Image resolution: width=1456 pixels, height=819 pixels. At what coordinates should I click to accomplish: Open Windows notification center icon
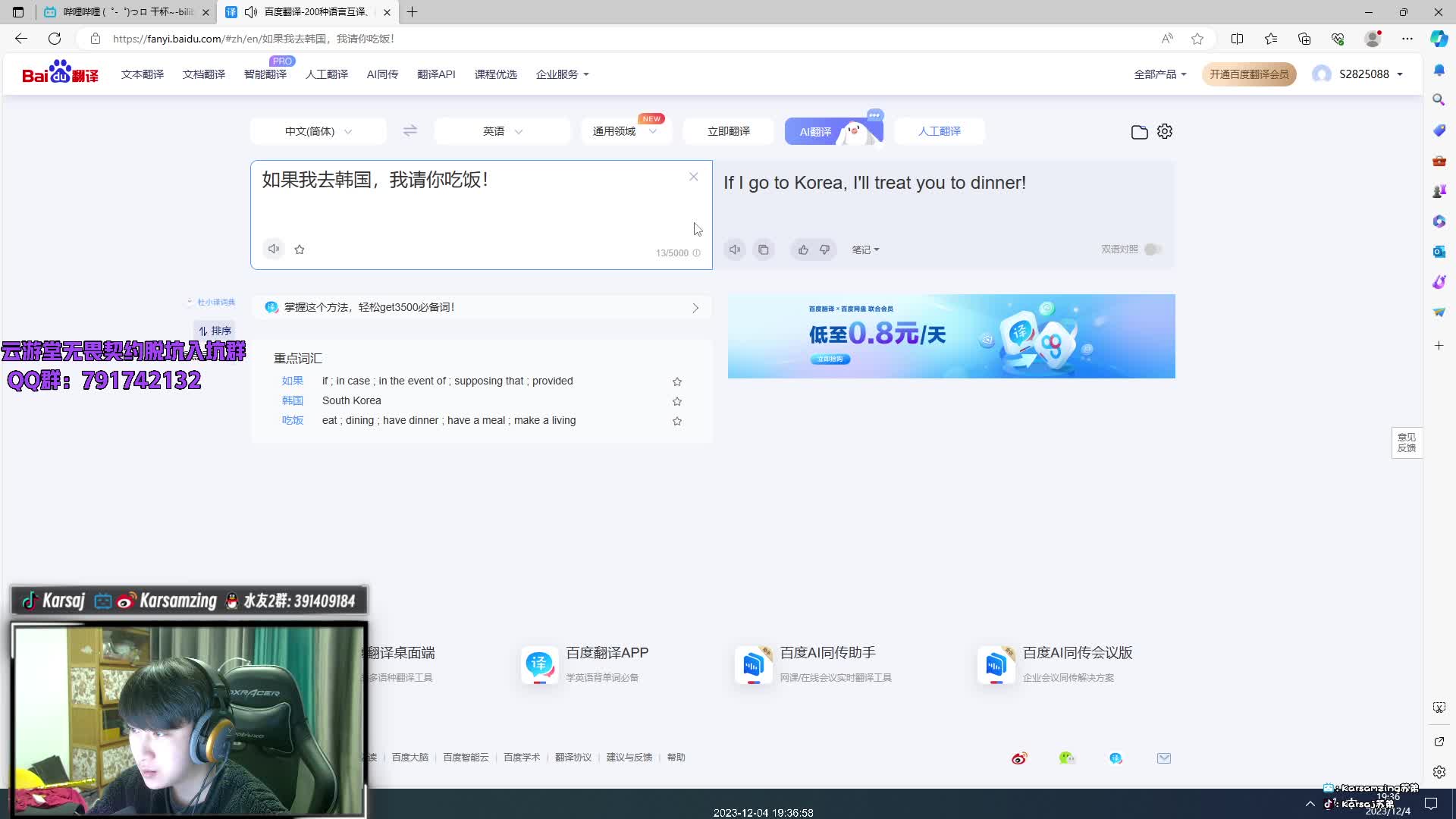(1431, 804)
